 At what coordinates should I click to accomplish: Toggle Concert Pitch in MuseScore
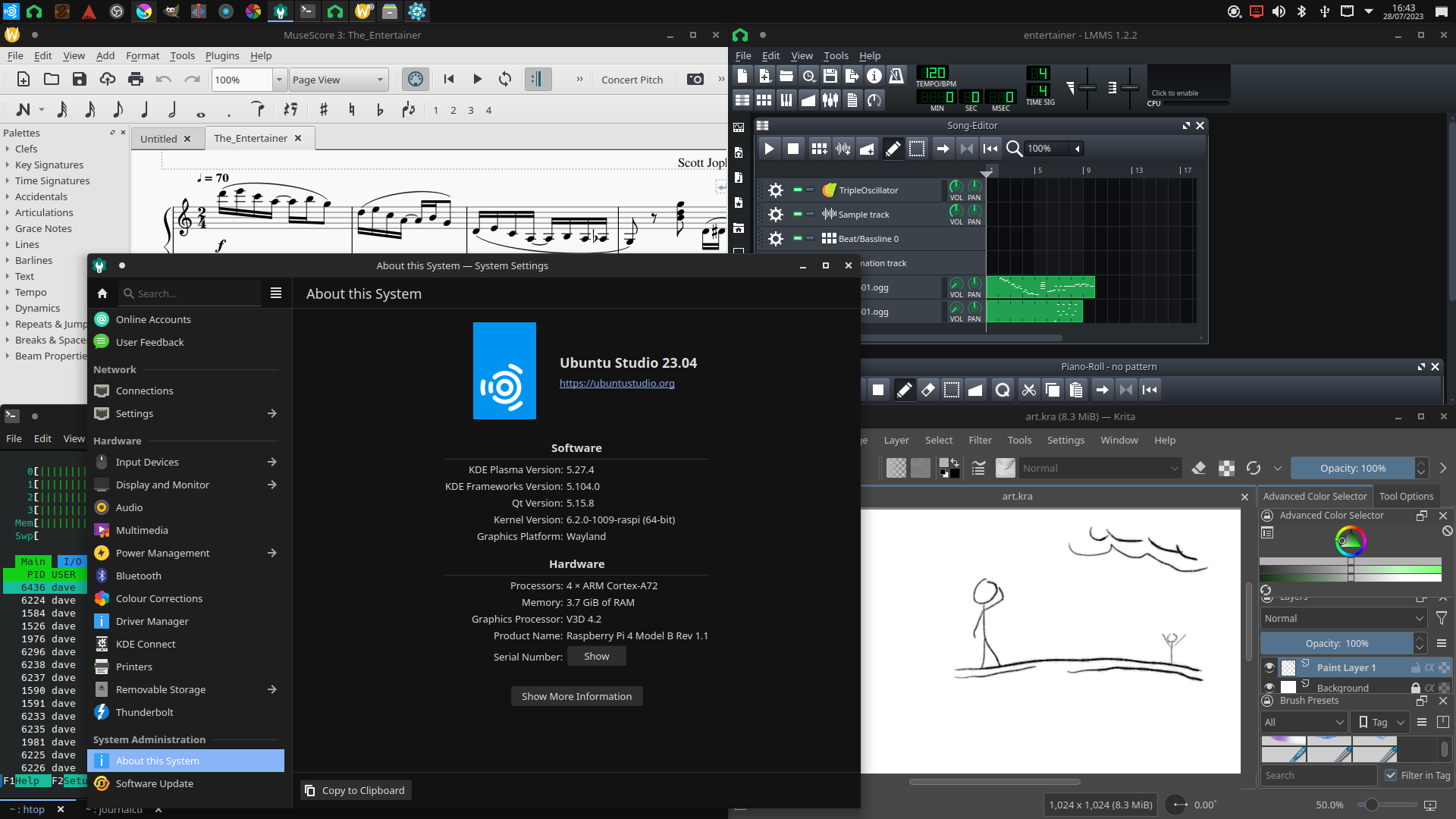point(632,80)
